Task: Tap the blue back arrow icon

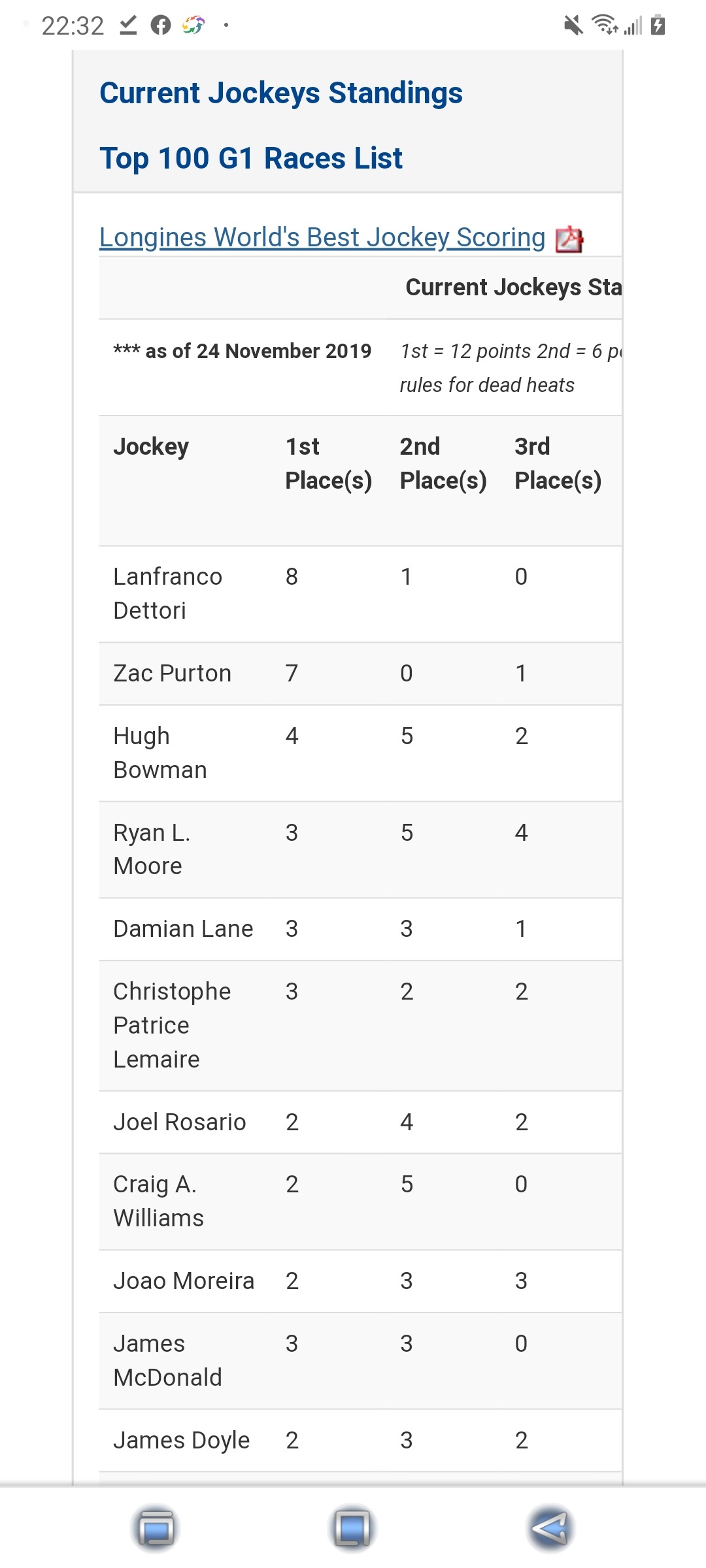Action: (x=550, y=1529)
